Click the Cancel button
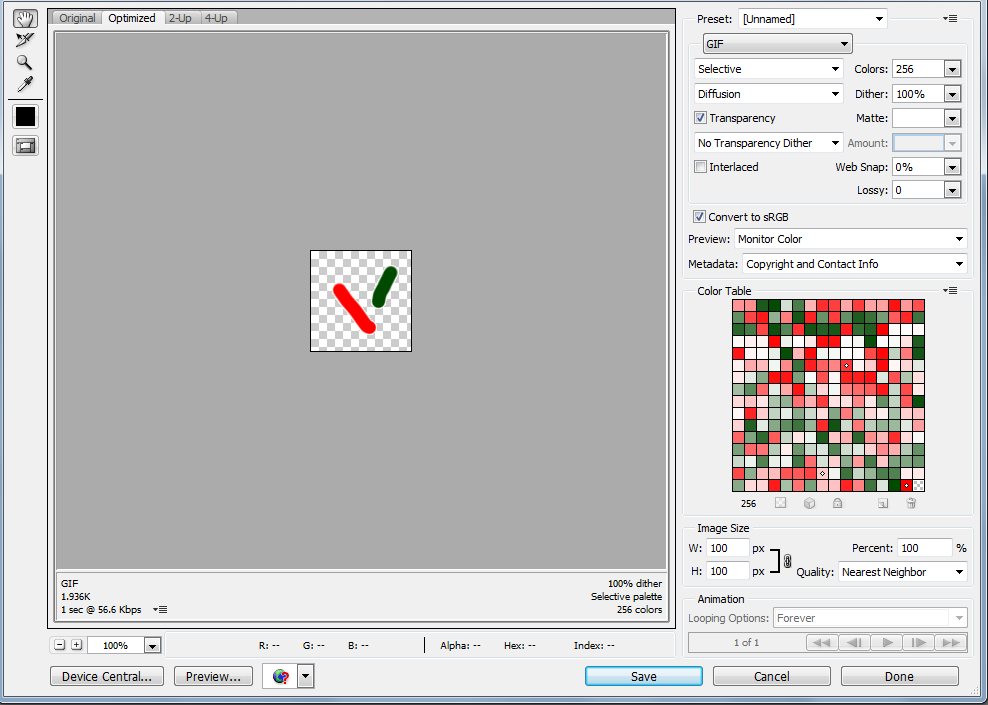This screenshot has width=988, height=705. tap(772, 676)
